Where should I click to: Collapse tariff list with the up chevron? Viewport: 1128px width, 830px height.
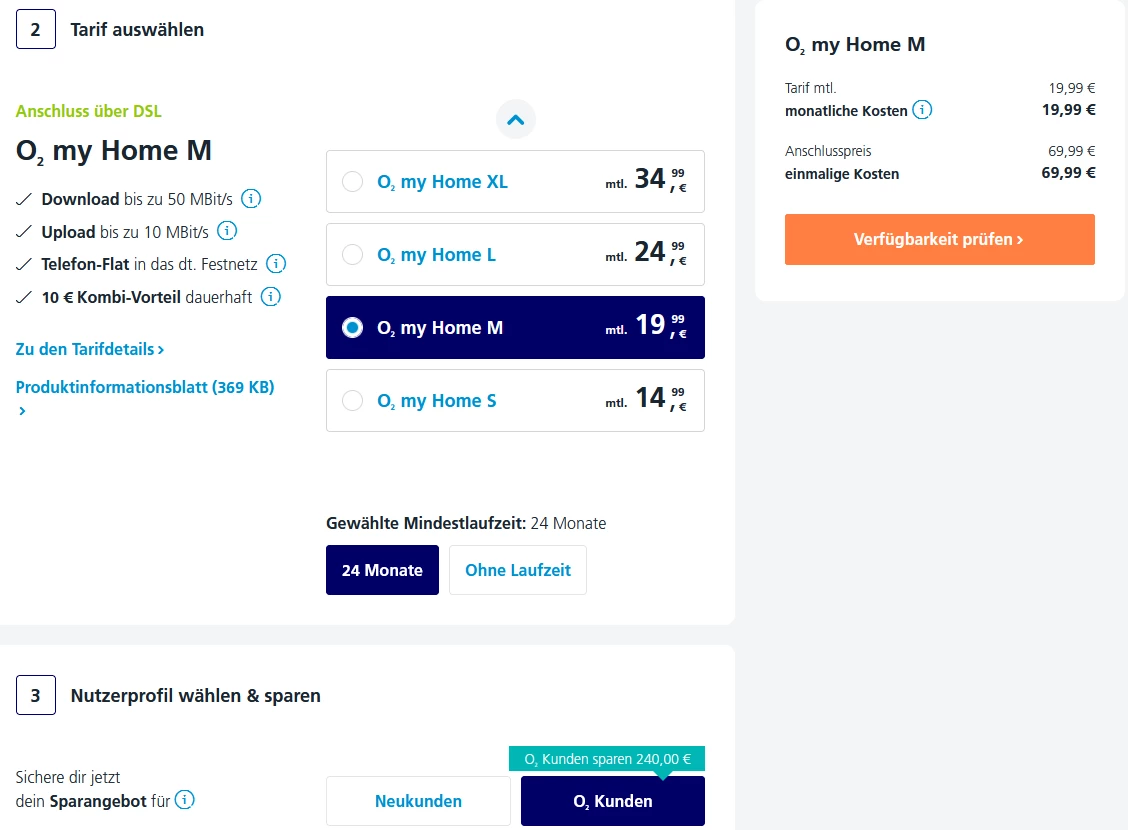pyautogui.click(x=516, y=120)
